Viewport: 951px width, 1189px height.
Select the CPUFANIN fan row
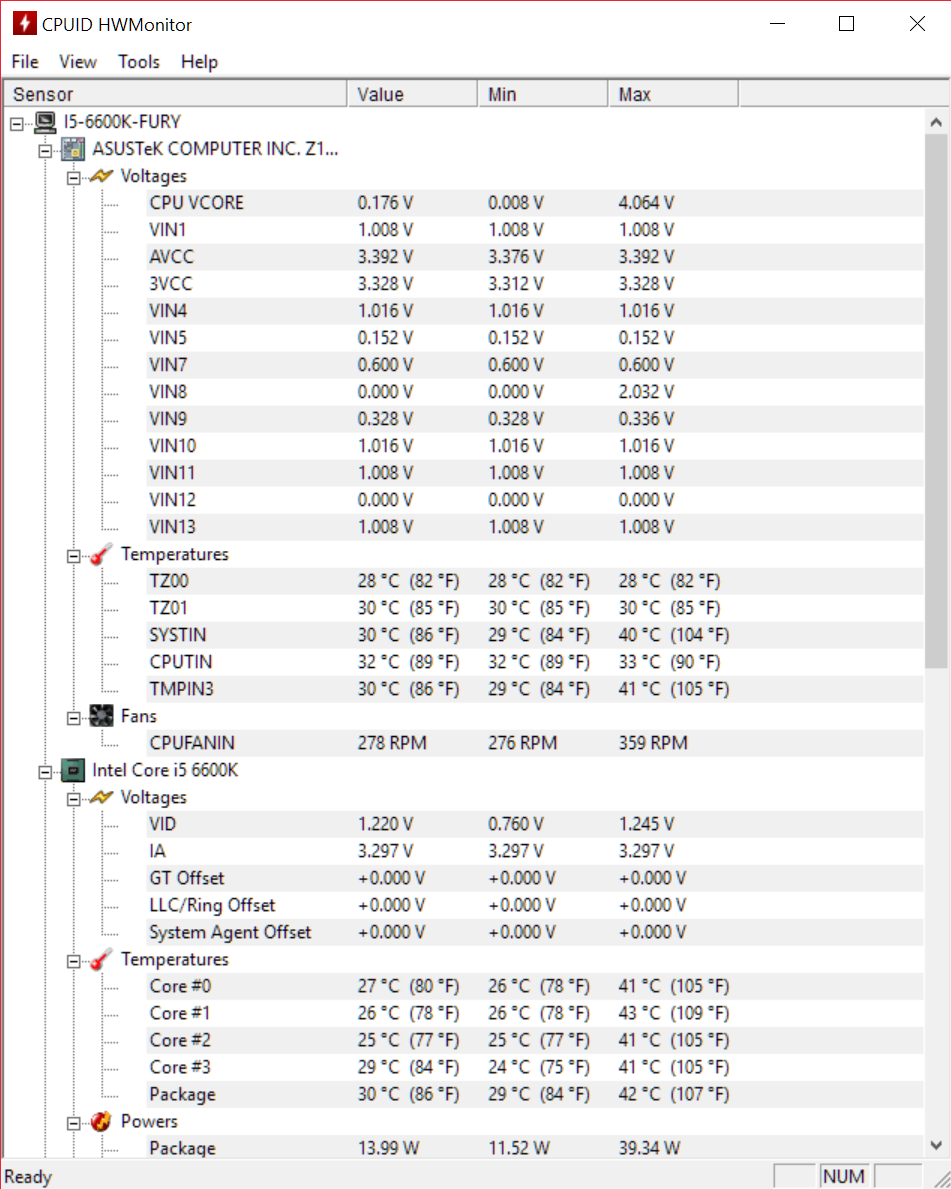click(535, 743)
